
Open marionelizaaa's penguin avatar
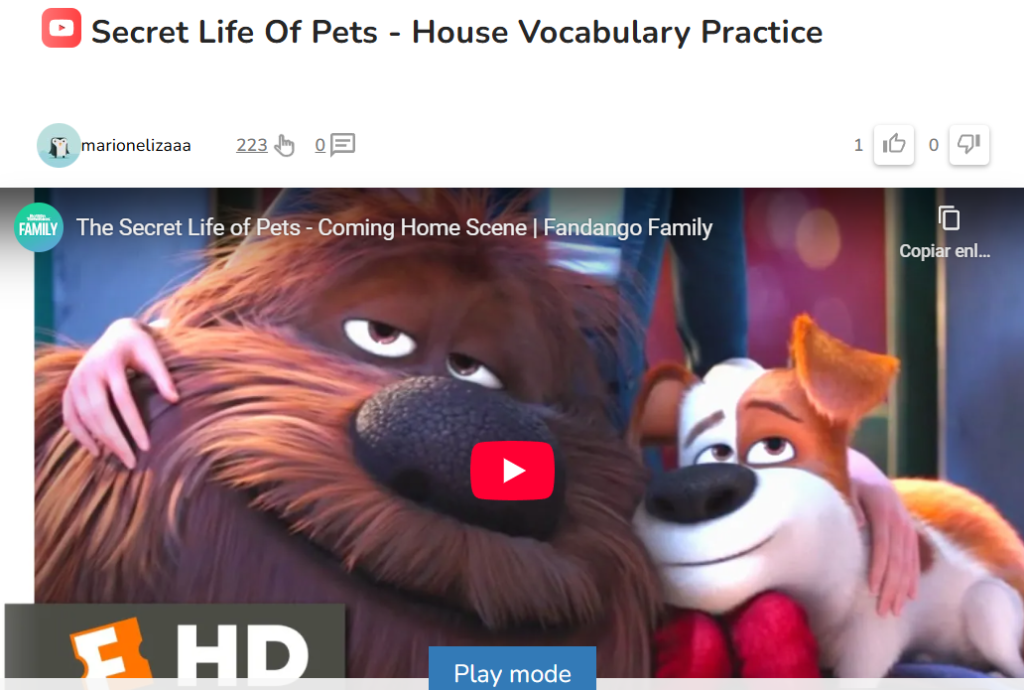[59, 146]
